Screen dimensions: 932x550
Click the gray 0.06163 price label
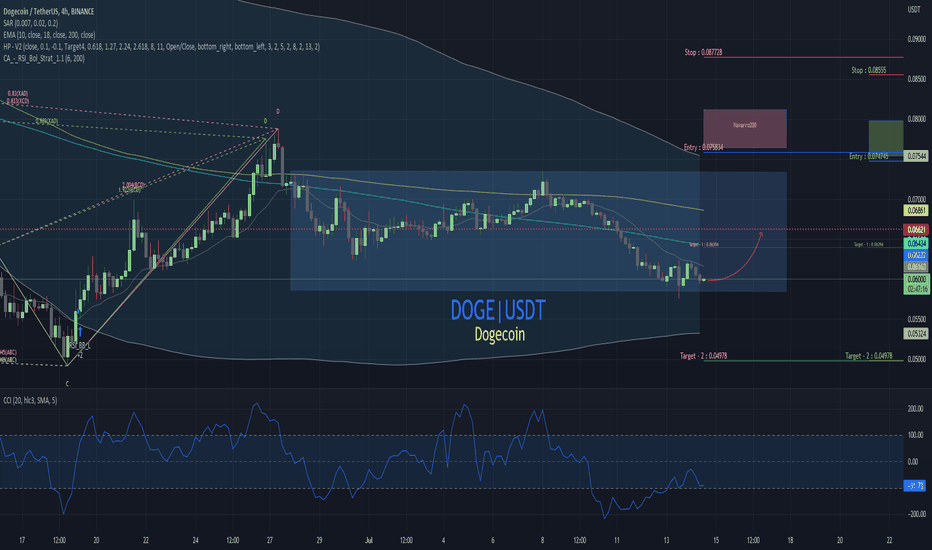tap(916, 267)
